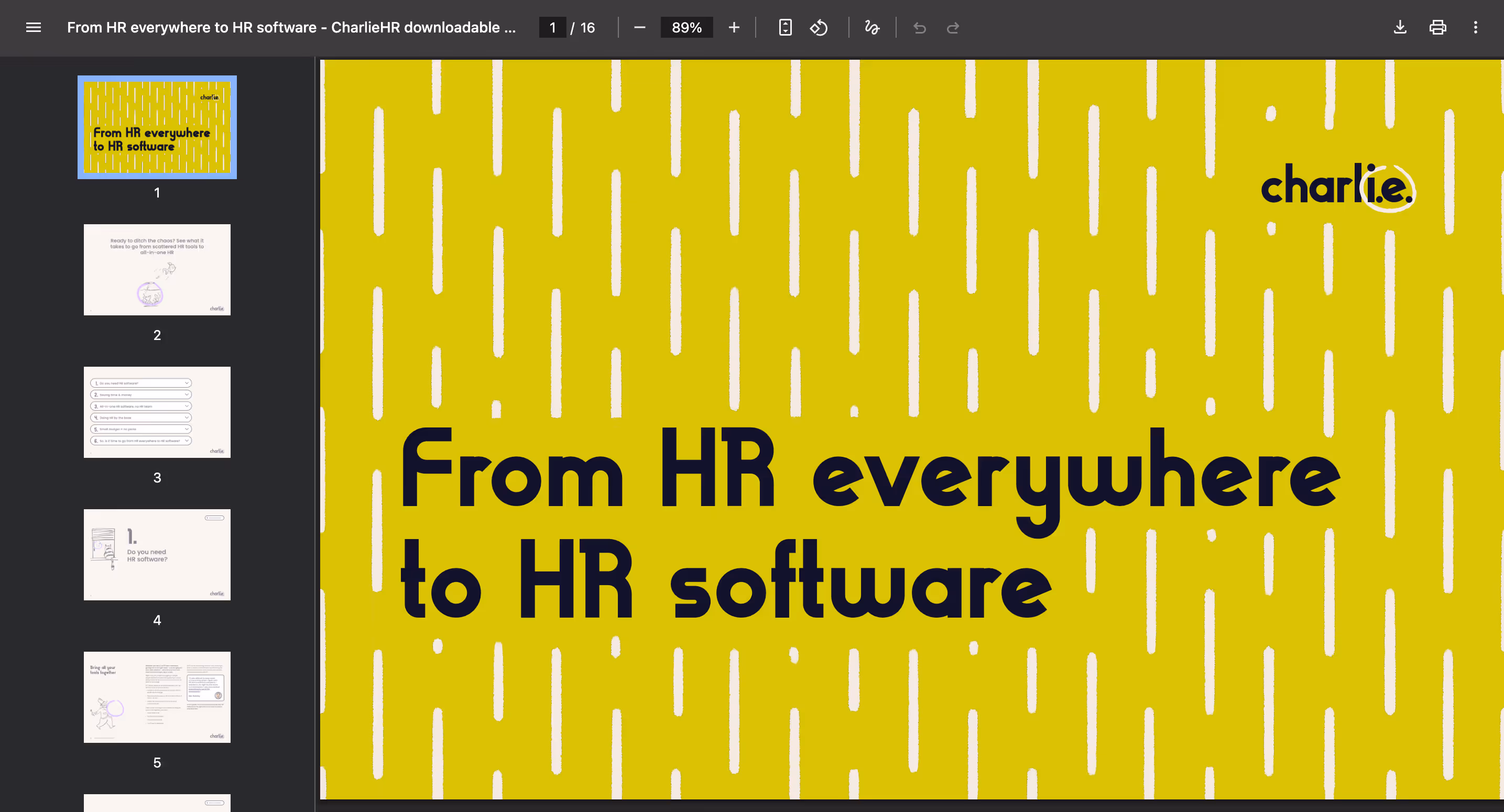Screen dimensions: 1504x812
Task: Undo the last annotation
Action: coord(919,27)
